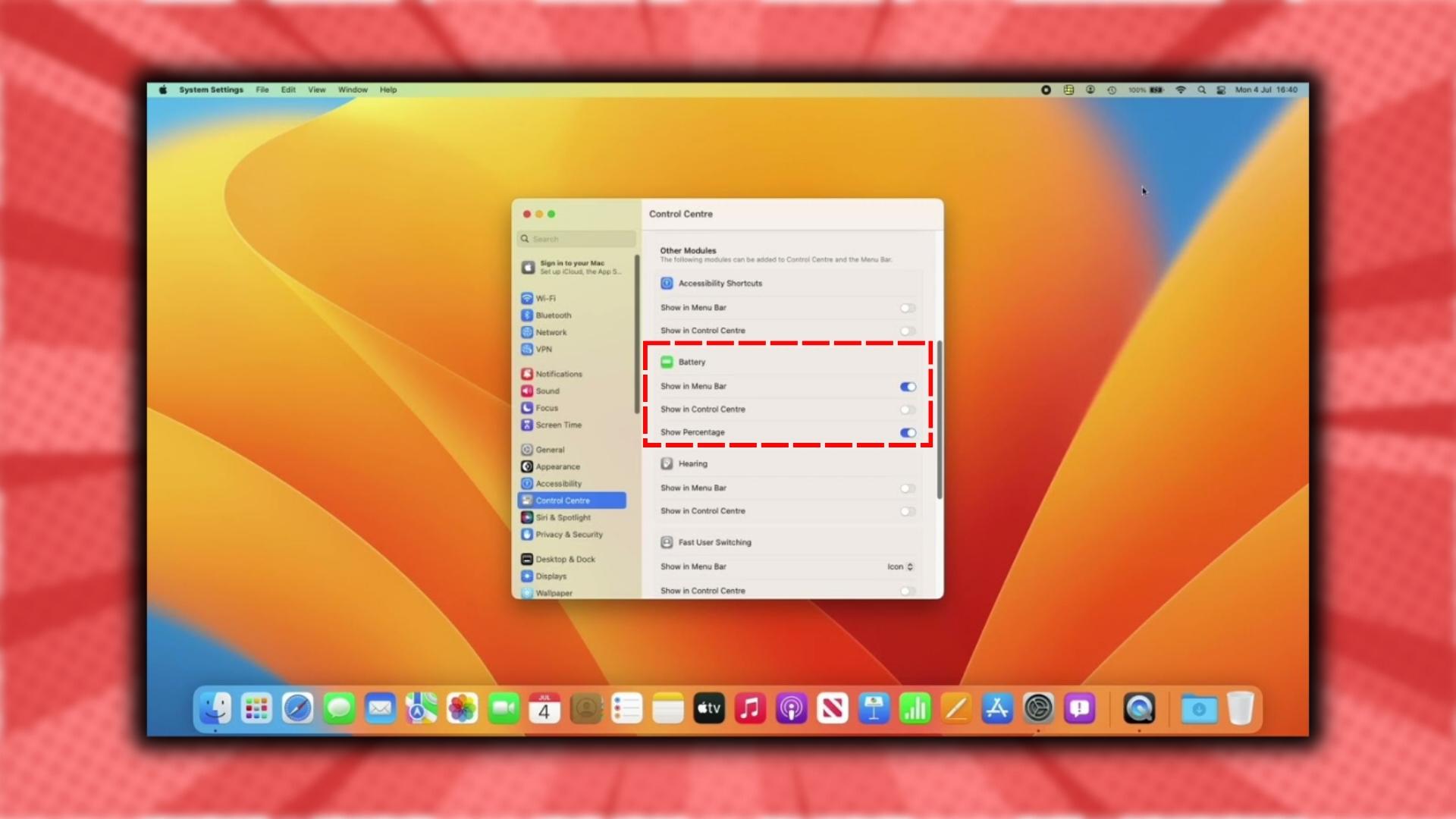Open Wallpaper settings in sidebar

click(x=547, y=593)
